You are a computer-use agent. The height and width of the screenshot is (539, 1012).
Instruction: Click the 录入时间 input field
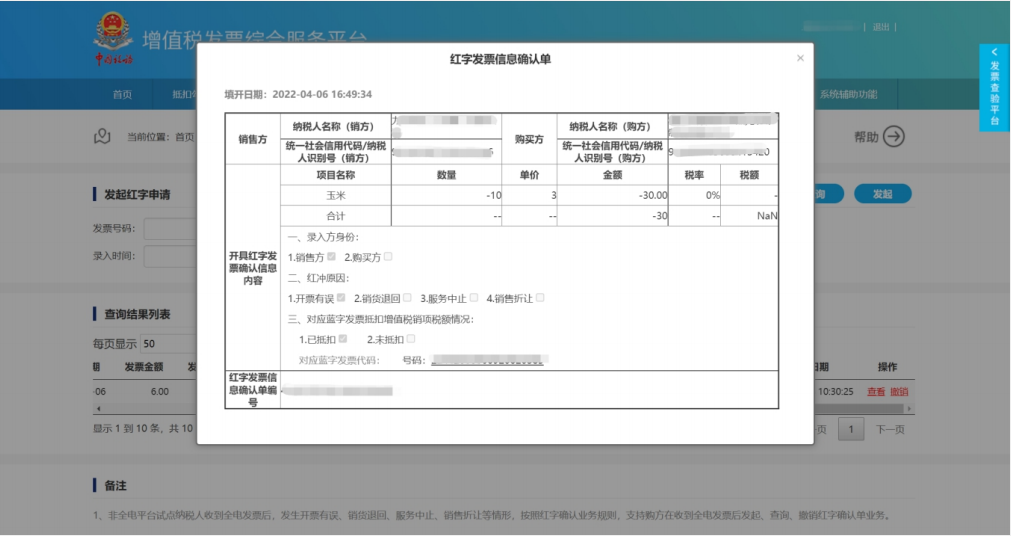pyautogui.click(x=170, y=256)
